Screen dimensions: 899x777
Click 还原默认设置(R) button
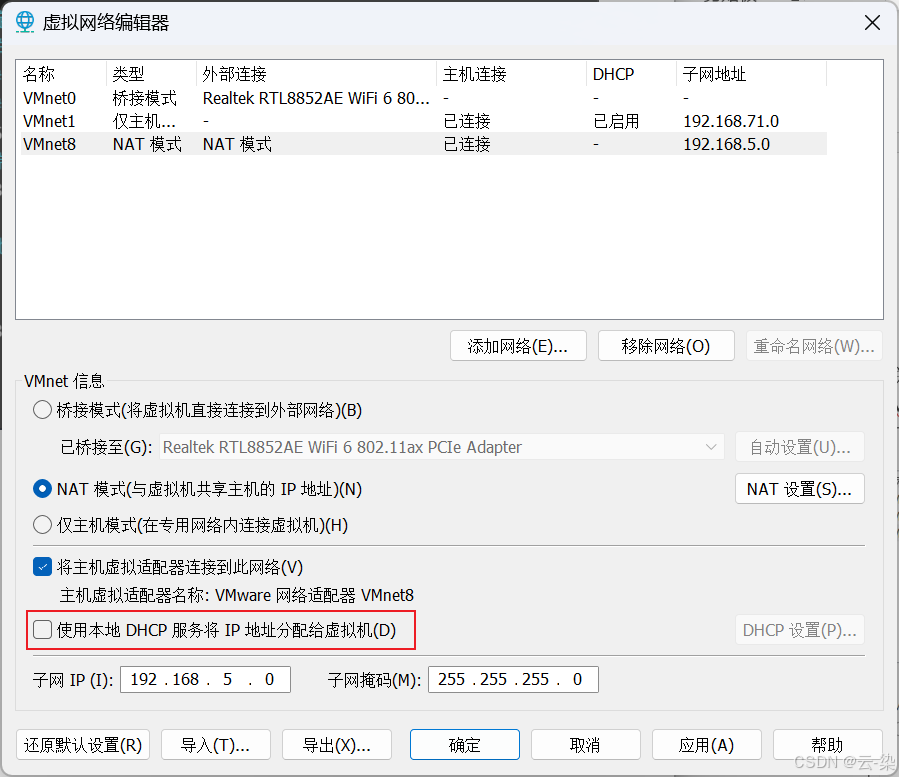click(83, 745)
